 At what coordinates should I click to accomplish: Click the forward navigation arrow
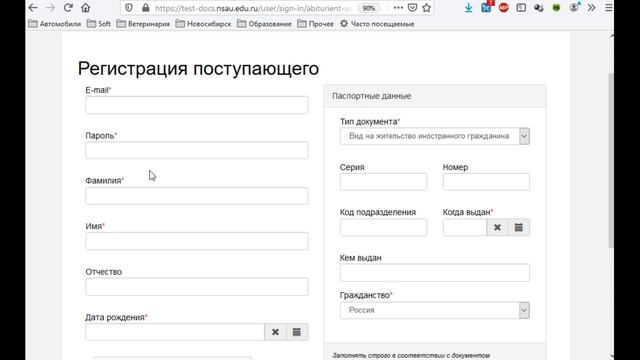[50, 8]
